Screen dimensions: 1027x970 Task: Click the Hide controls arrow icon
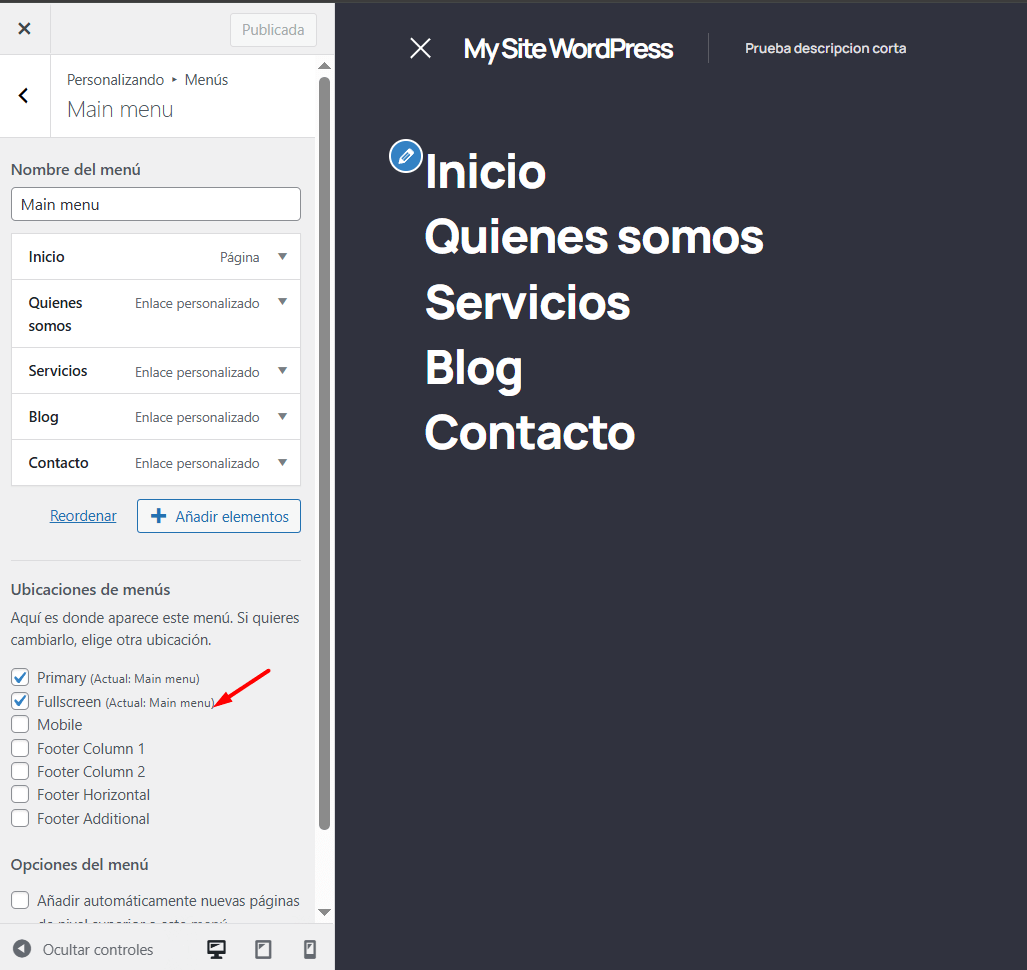[22, 949]
